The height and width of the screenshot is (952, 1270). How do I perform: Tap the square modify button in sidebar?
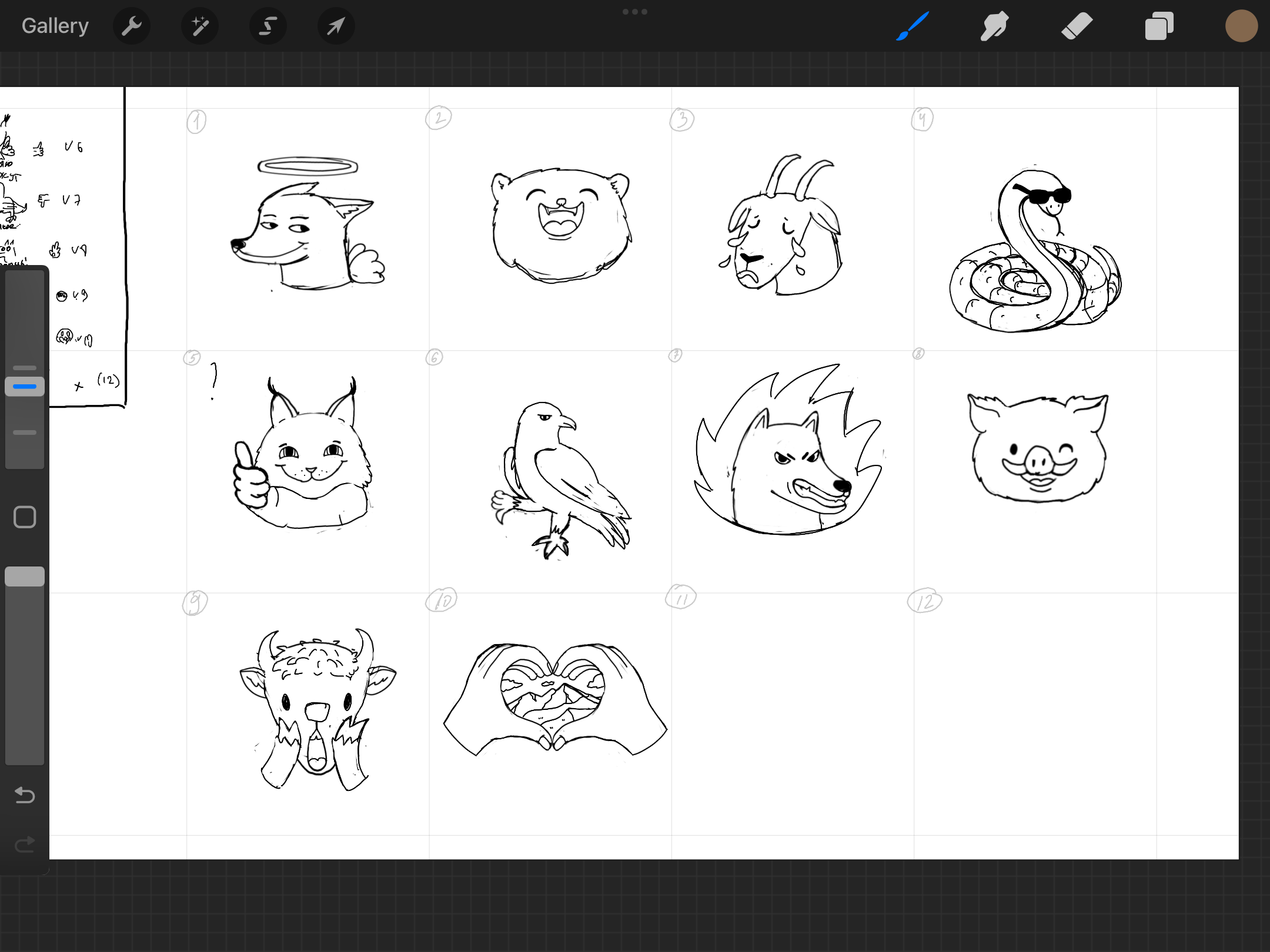point(25,517)
